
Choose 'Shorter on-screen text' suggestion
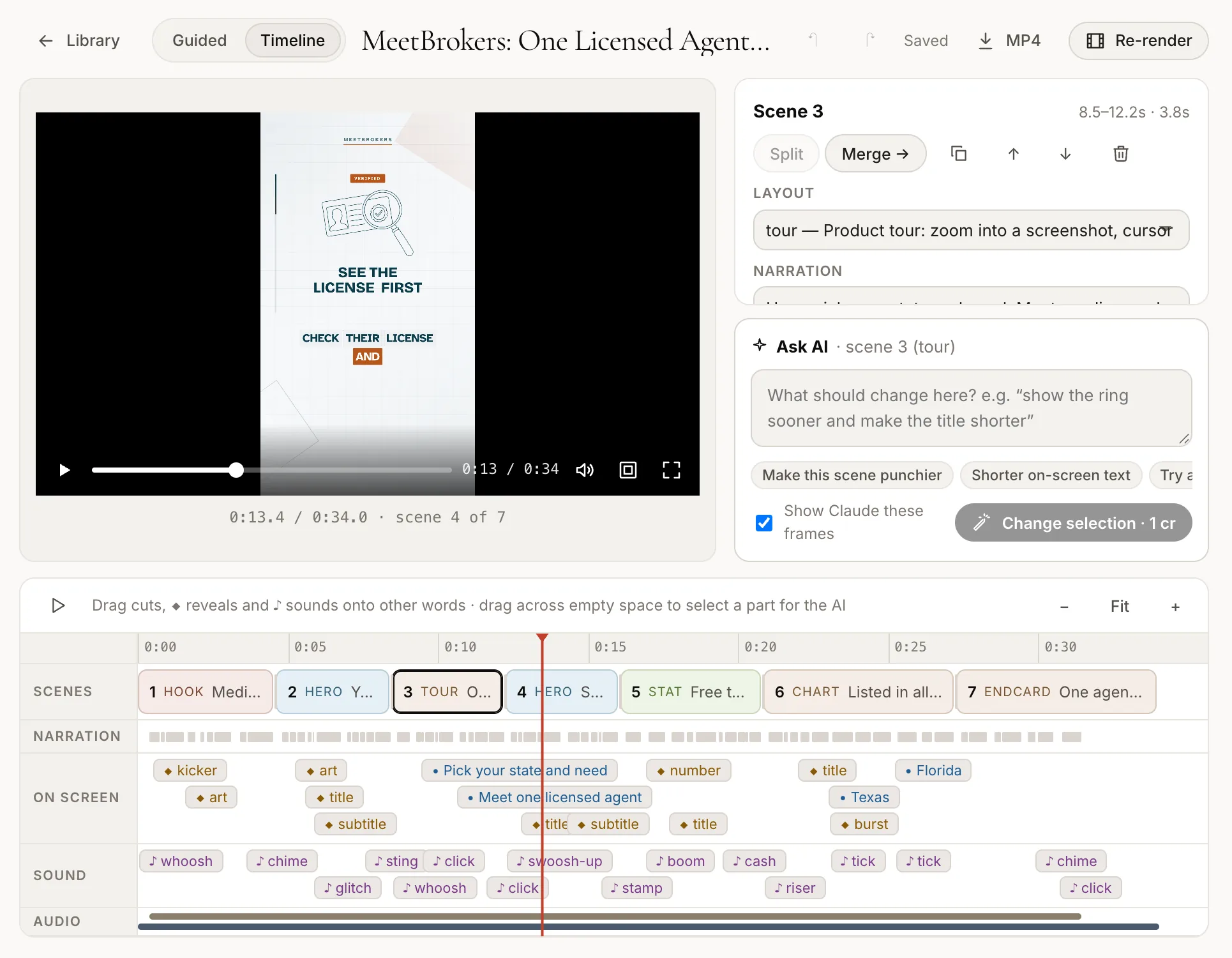[1051, 475]
